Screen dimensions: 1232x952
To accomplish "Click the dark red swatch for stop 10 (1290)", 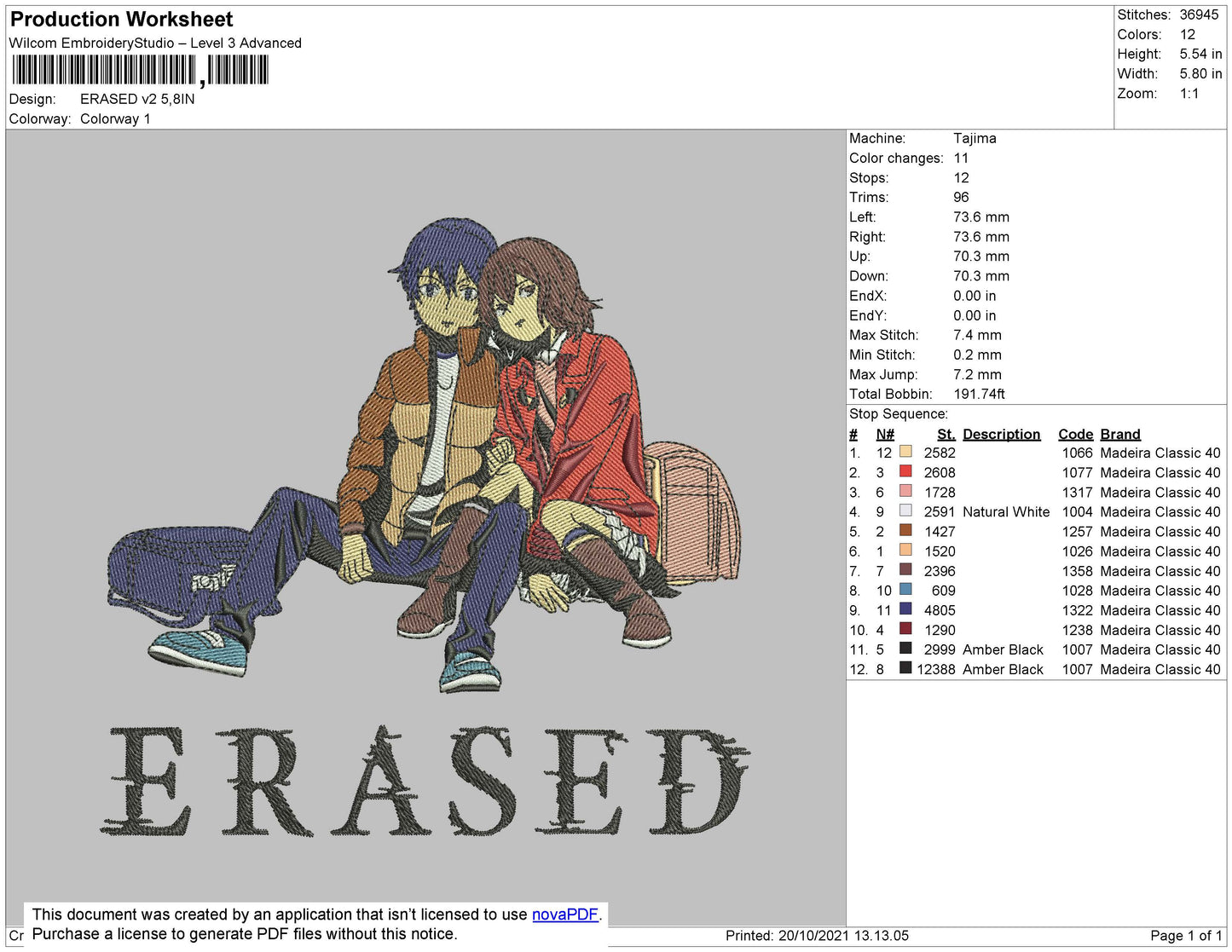I will coord(905,628).
